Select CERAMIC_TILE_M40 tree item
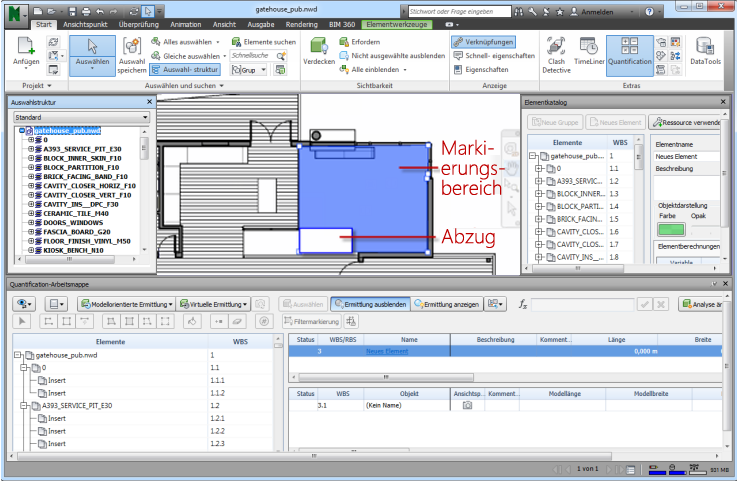 tap(76, 213)
